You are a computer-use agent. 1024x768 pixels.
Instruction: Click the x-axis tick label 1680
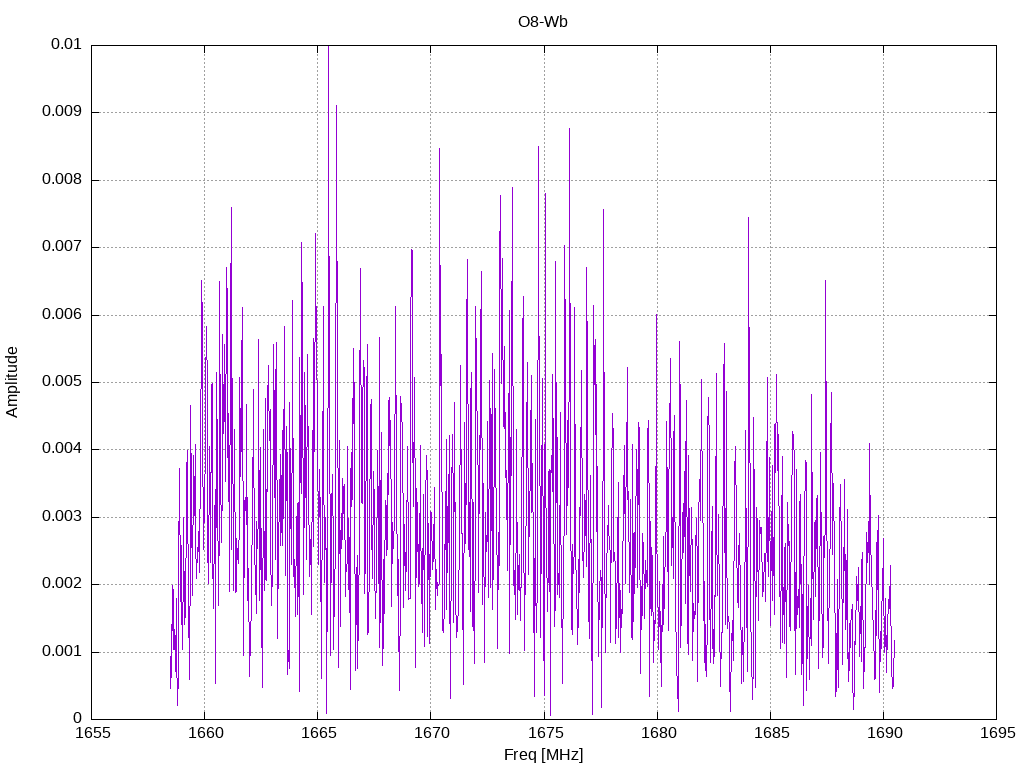coord(658,733)
